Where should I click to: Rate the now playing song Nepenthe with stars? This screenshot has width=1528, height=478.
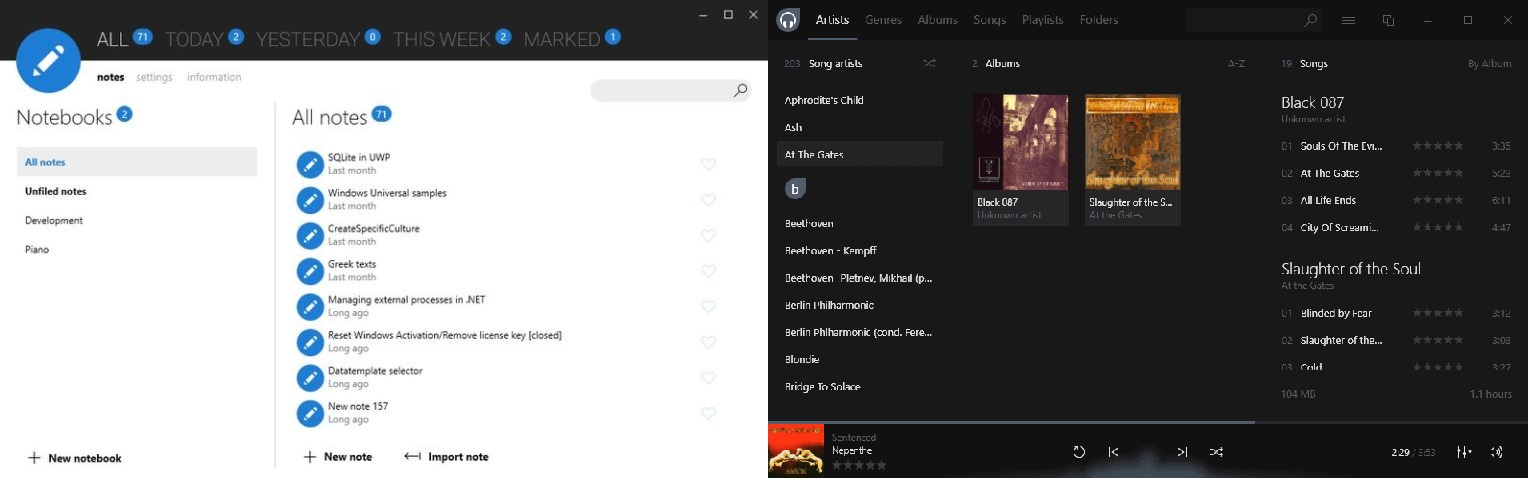point(859,465)
